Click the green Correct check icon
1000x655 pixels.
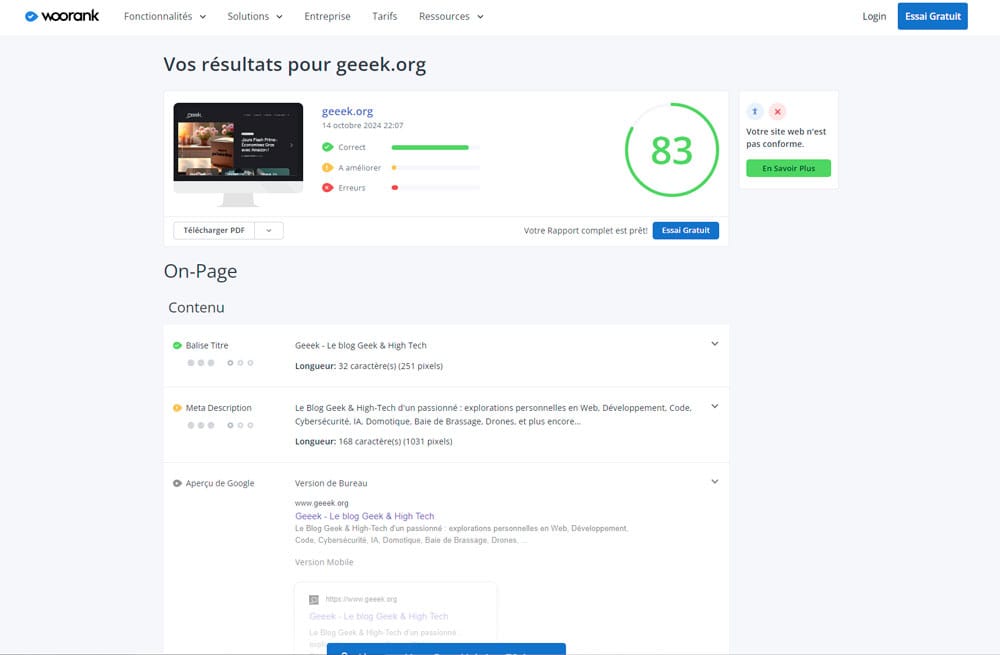pos(328,147)
